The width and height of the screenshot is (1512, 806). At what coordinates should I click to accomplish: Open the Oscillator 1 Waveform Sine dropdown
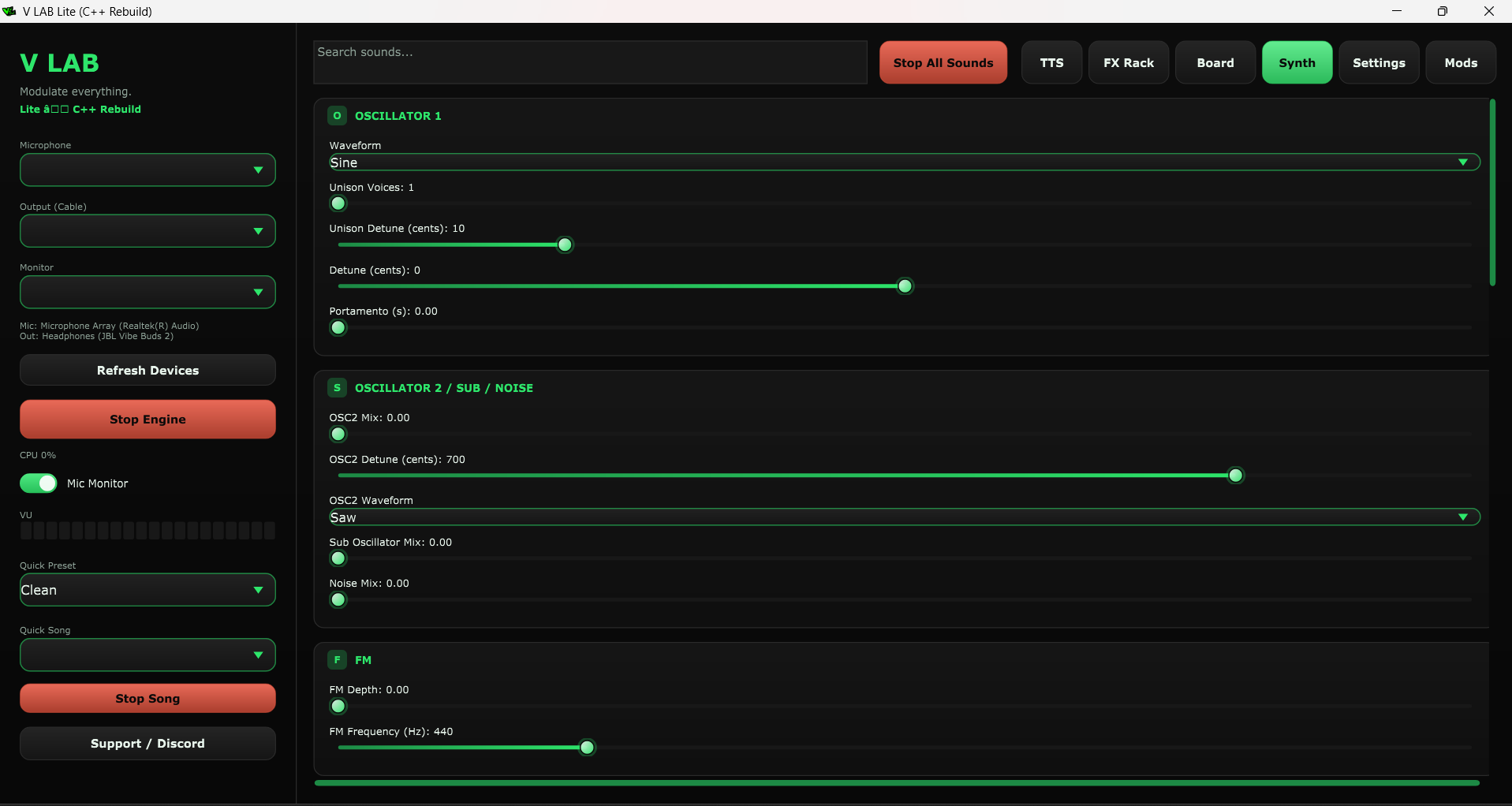pos(905,162)
